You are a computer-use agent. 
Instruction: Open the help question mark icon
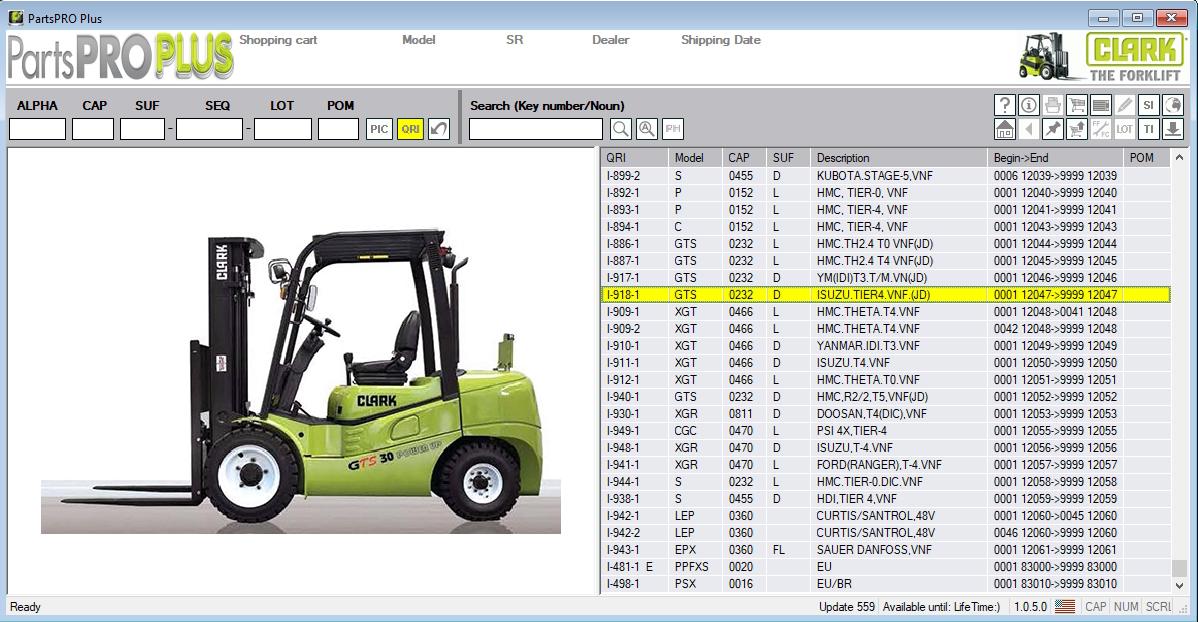pos(1005,105)
